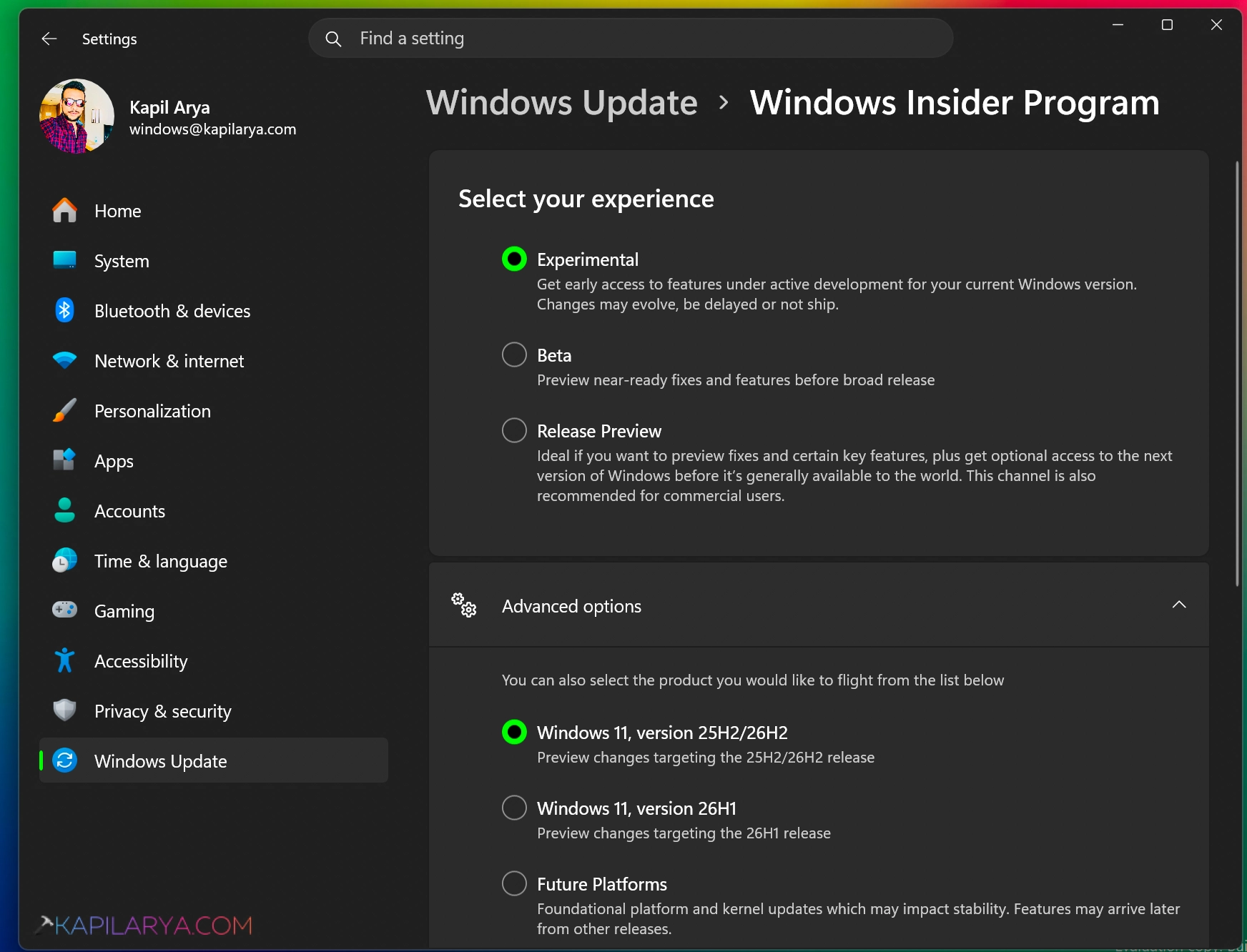Image resolution: width=1247 pixels, height=952 pixels.
Task: Collapse Advanced options with chevron
Action: point(1179,605)
